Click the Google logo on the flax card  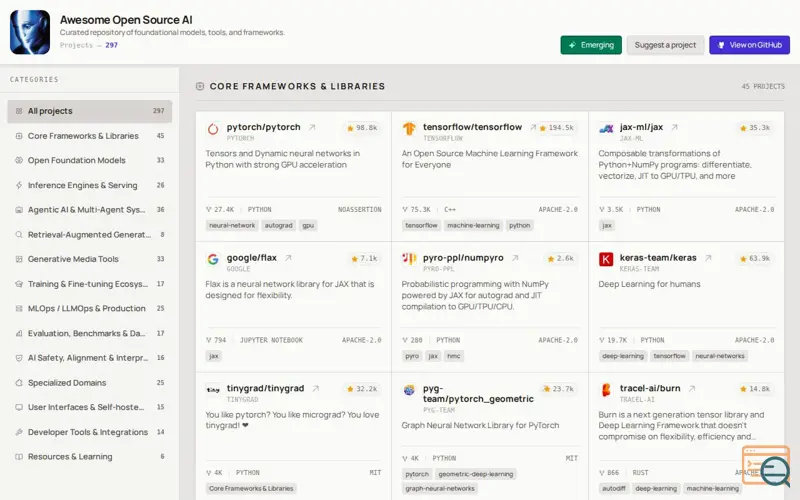tap(213, 259)
